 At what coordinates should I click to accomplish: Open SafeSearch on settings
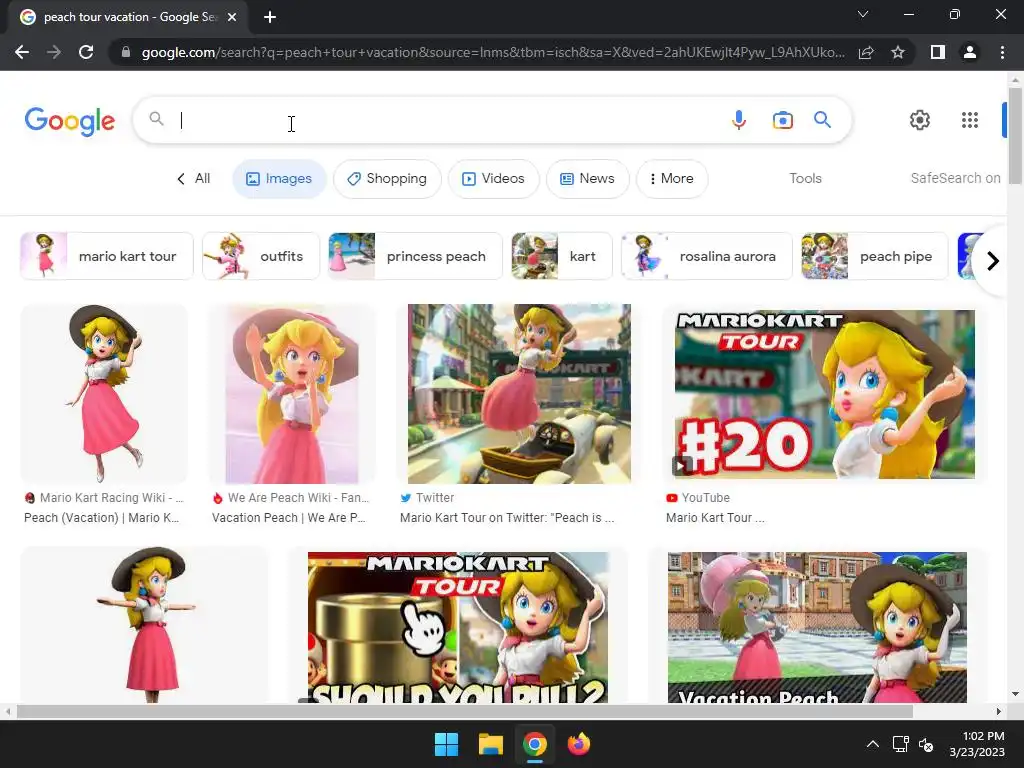[955, 178]
